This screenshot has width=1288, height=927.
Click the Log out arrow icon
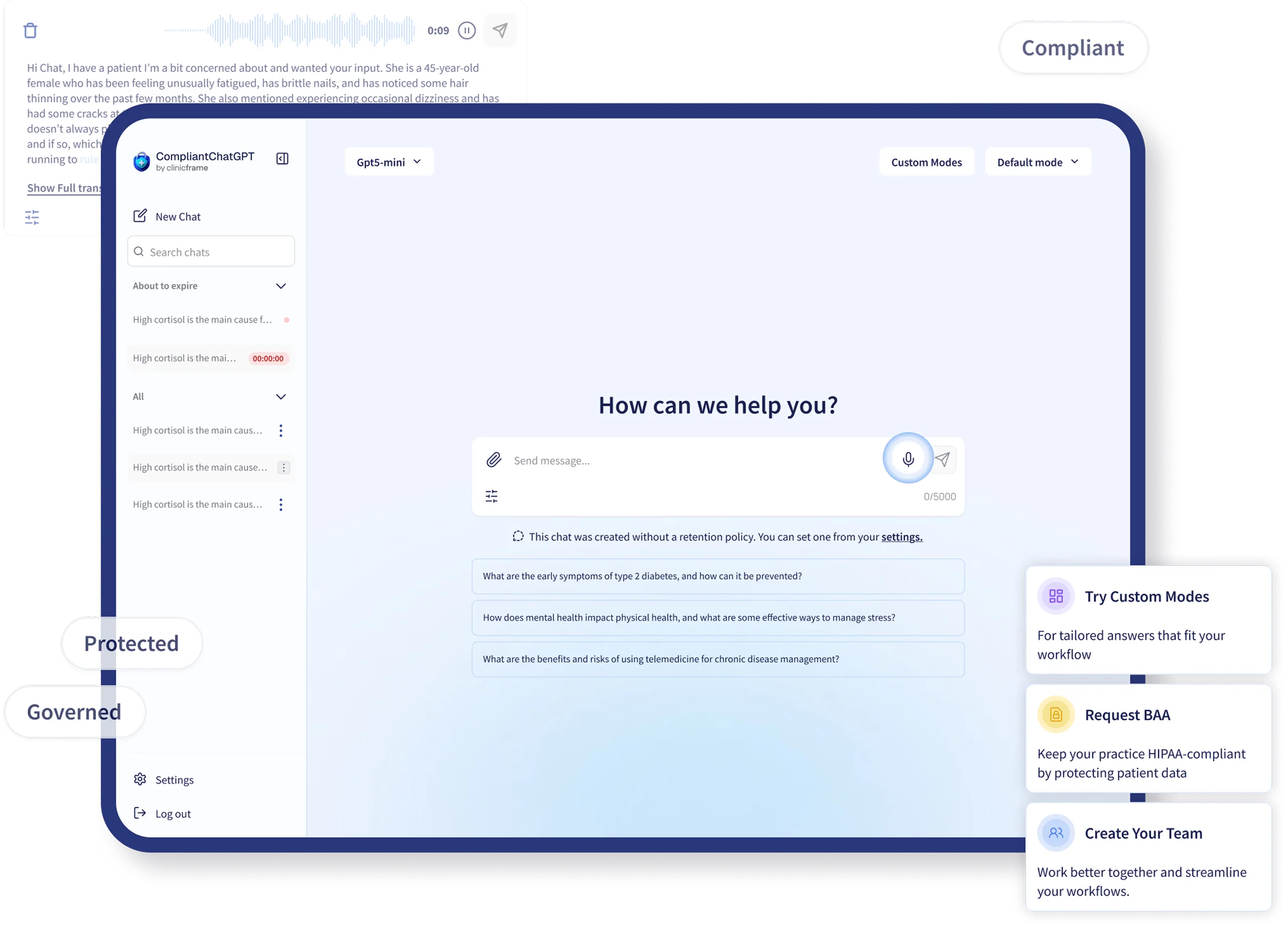click(140, 813)
